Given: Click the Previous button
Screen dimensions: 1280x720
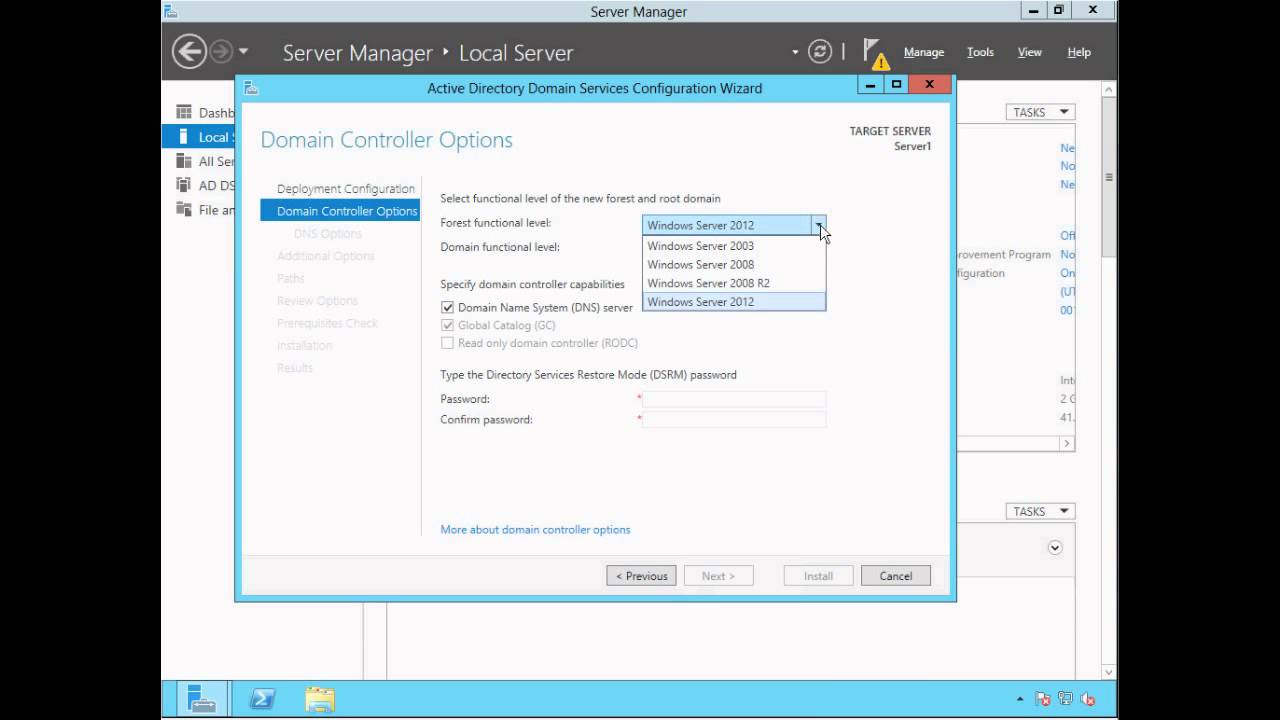Looking at the screenshot, I should pos(641,576).
